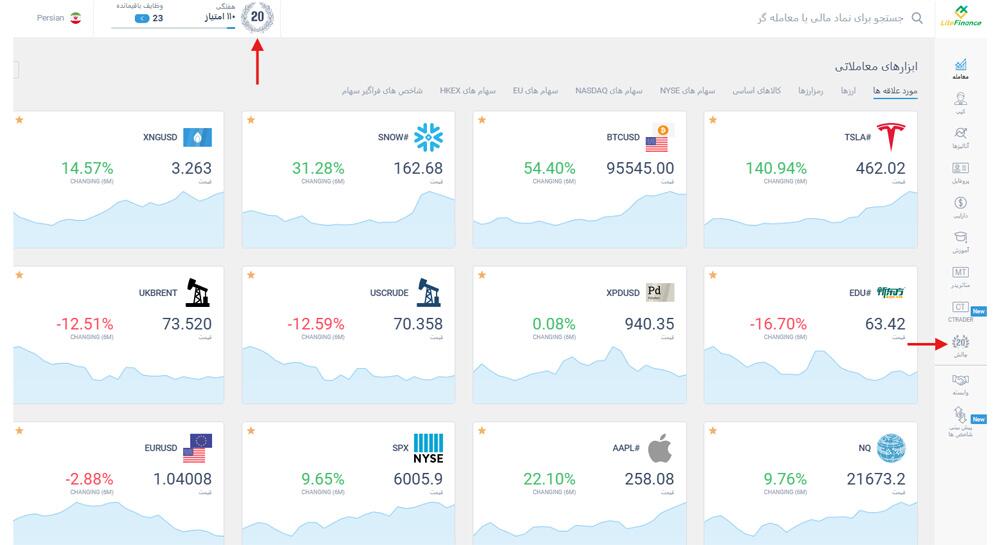Viewport: 1000px width, 545px height.
Task: Select the NYSE stocks tab
Action: click(x=688, y=91)
